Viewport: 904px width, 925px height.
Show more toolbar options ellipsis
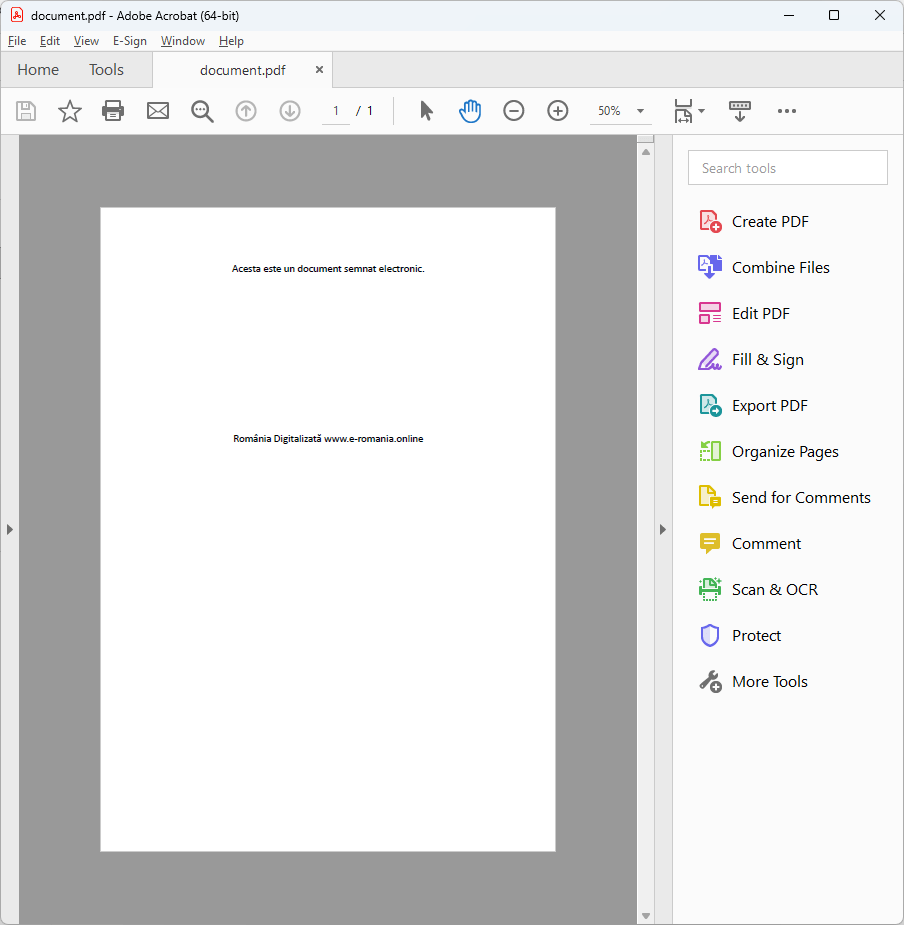787,111
